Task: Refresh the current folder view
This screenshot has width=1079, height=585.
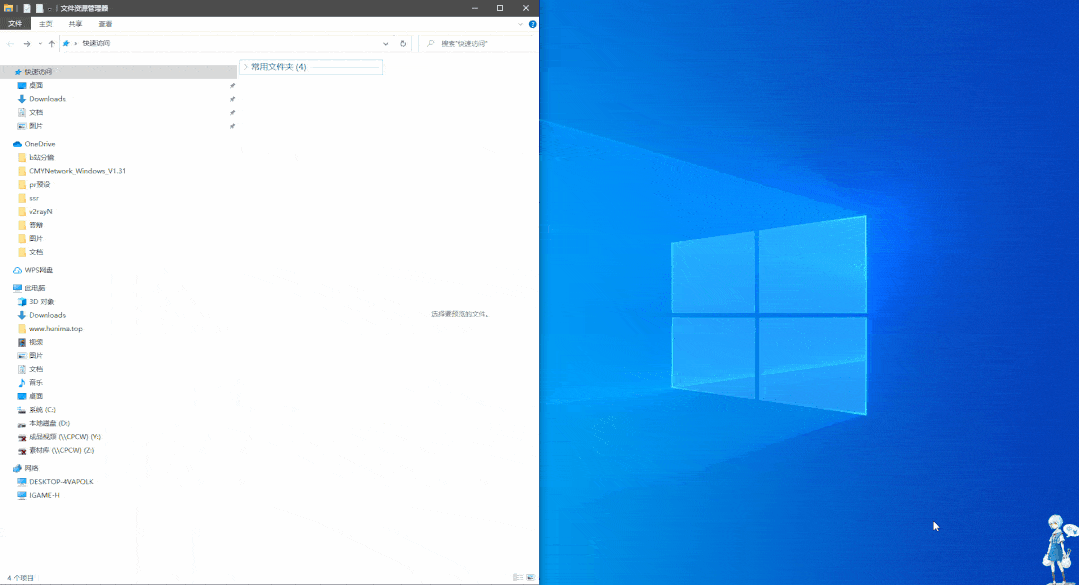Action: (403, 43)
